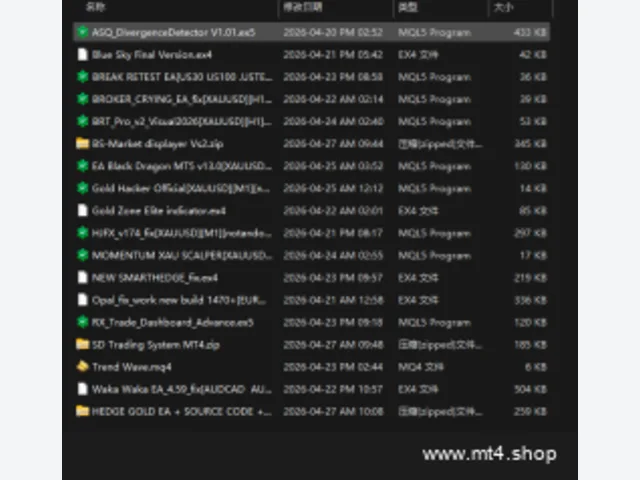This screenshot has height=480, width=640.
Task: Select file name Gold Zone Elite indicator.ex4
Action: [x=159, y=211]
